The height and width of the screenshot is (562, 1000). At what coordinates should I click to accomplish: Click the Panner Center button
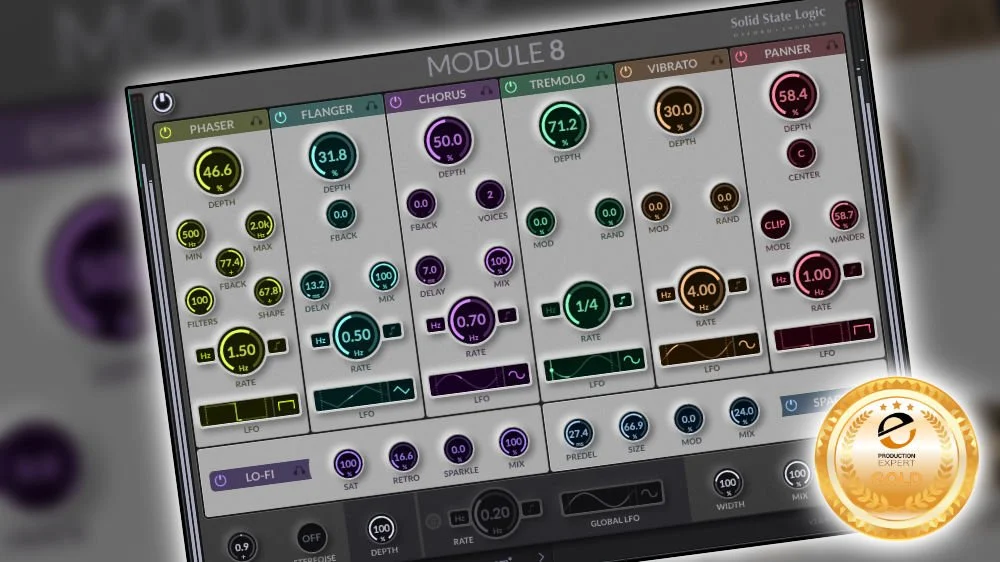point(801,153)
